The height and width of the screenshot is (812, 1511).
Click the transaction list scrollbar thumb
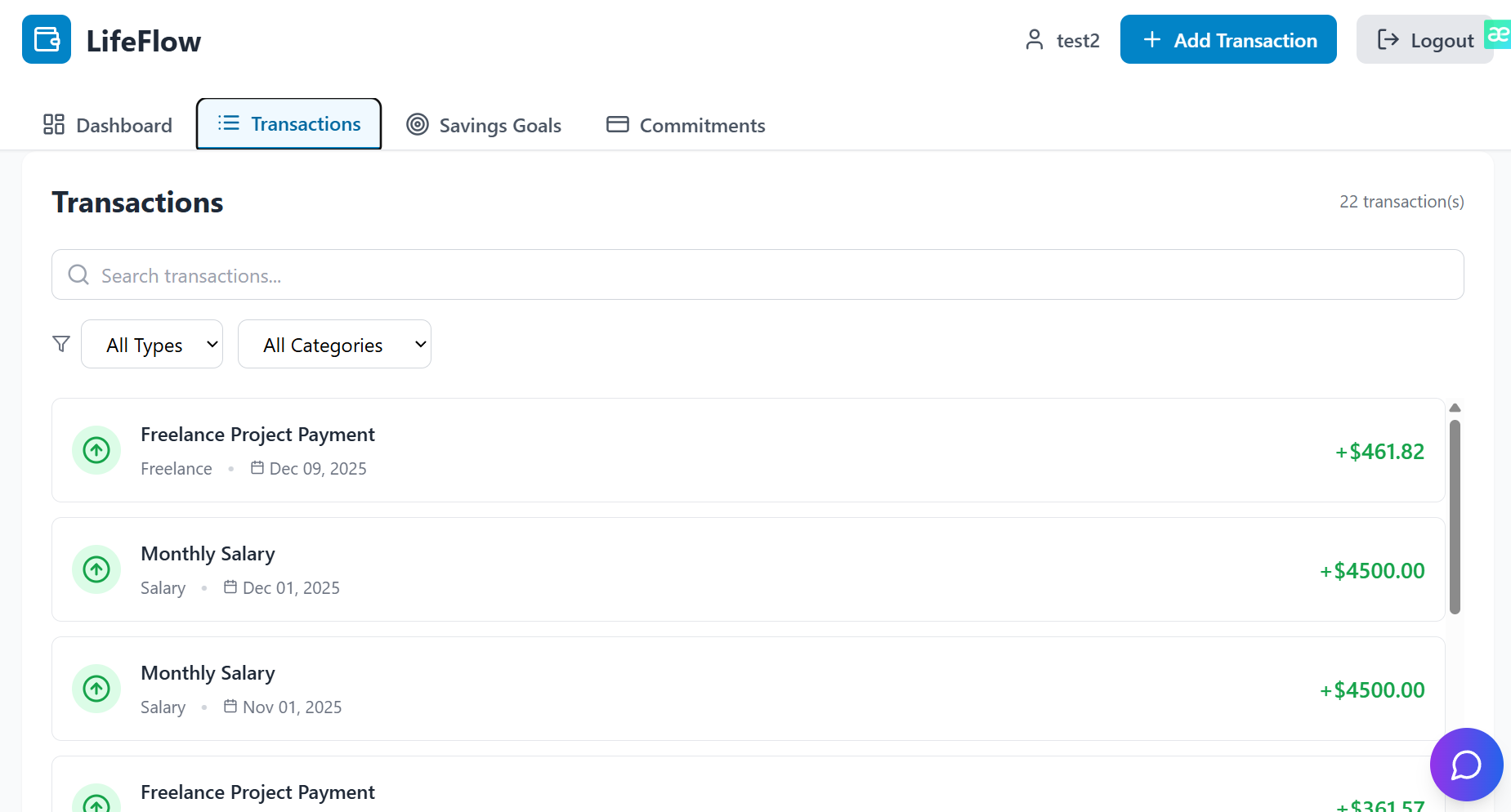pyautogui.click(x=1455, y=516)
